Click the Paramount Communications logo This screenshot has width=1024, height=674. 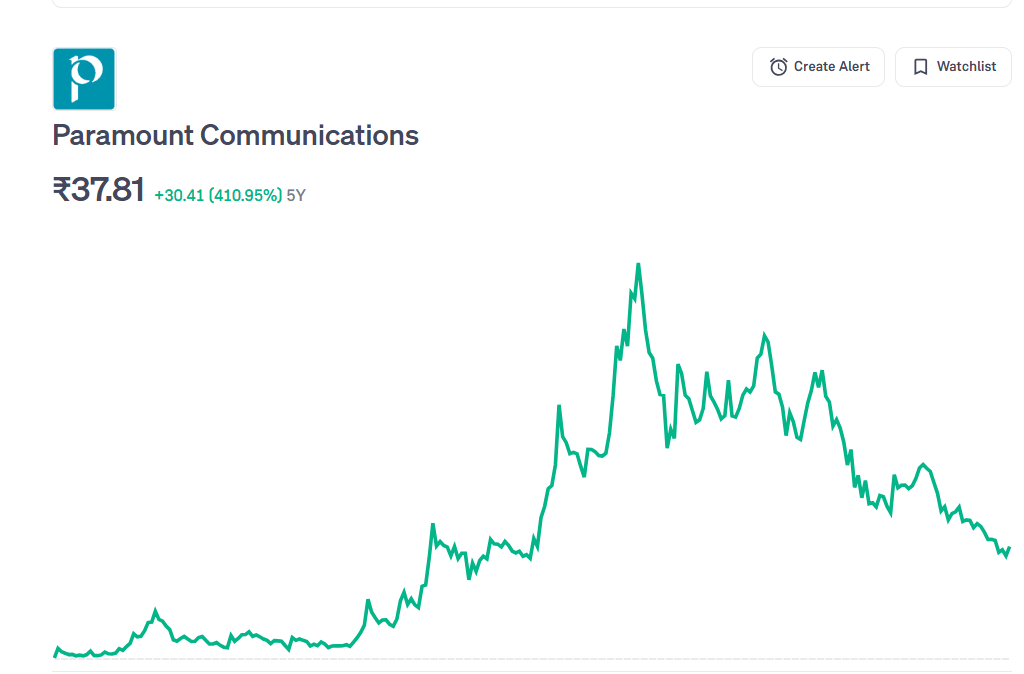(84, 78)
